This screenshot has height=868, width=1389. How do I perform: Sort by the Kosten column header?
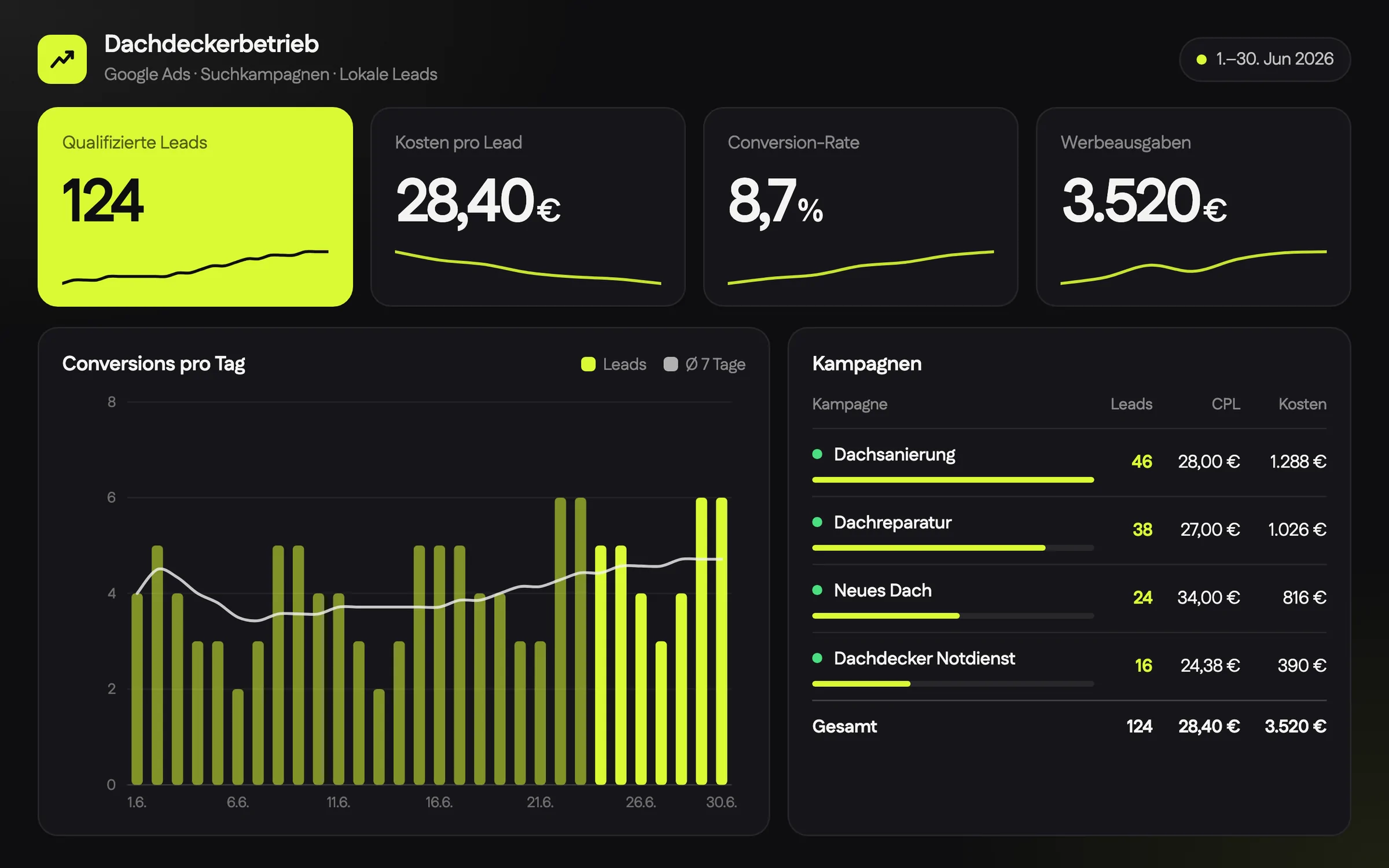tap(1302, 404)
